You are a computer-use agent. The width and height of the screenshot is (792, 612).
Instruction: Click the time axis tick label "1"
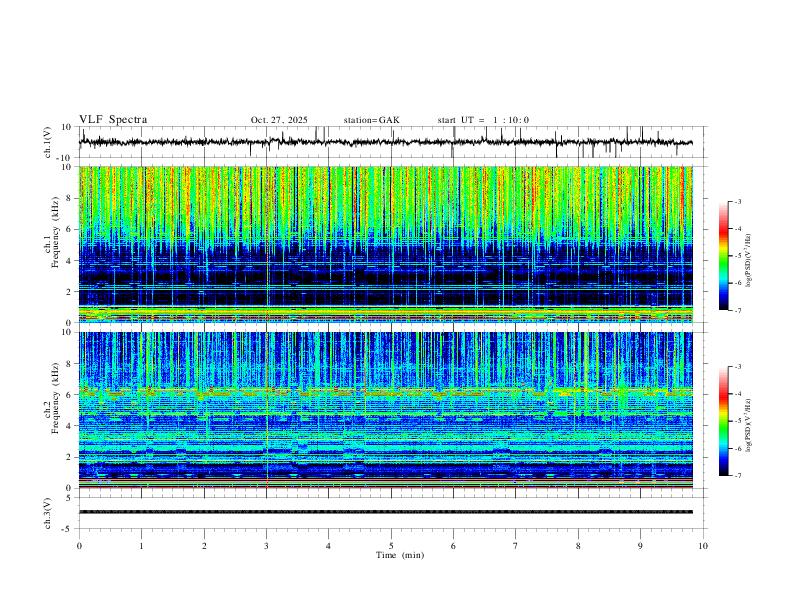point(141,546)
